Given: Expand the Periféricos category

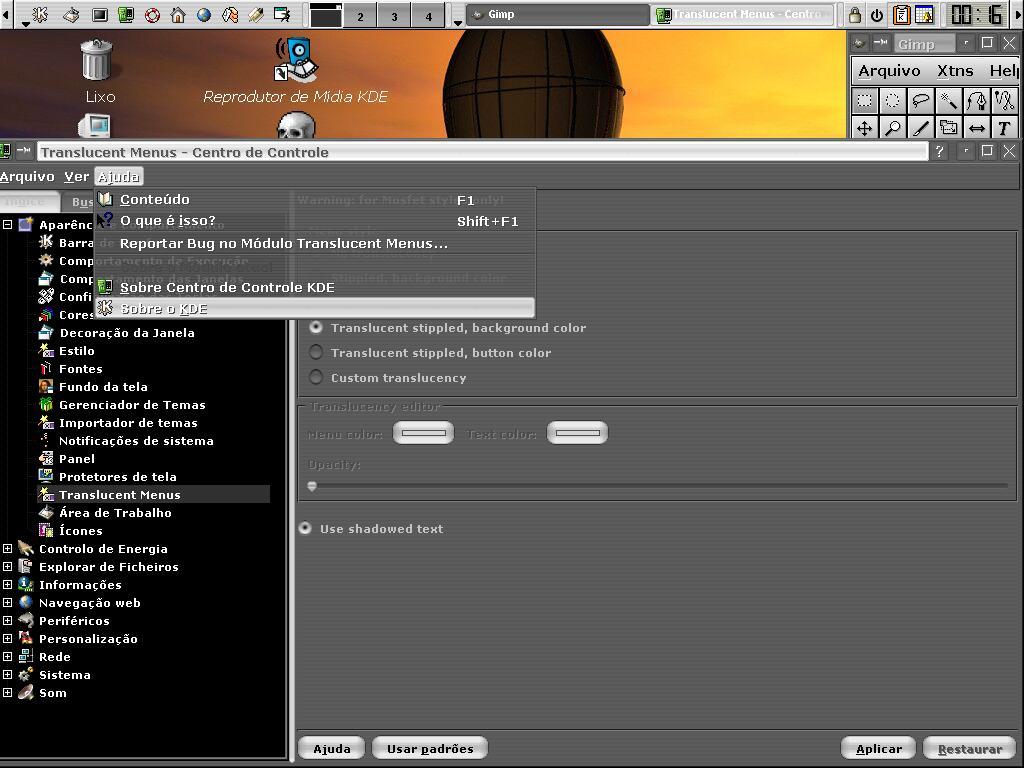Looking at the screenshot, I should (7, 620).
